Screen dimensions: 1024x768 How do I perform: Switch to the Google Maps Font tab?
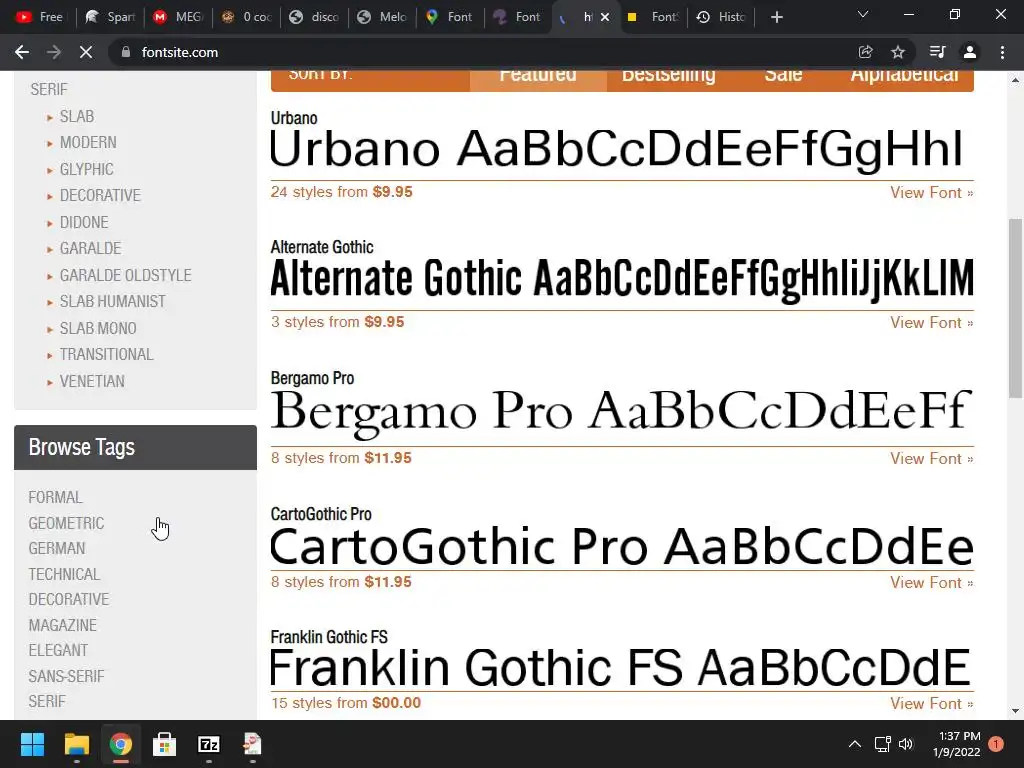click(450, 18)
